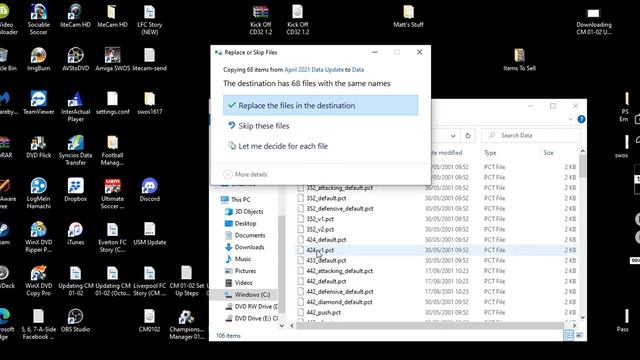Viewport: 640px width, 360px height.
Task: Launch OBS Studio from the desktop
Action: click(x=76, y=320)
